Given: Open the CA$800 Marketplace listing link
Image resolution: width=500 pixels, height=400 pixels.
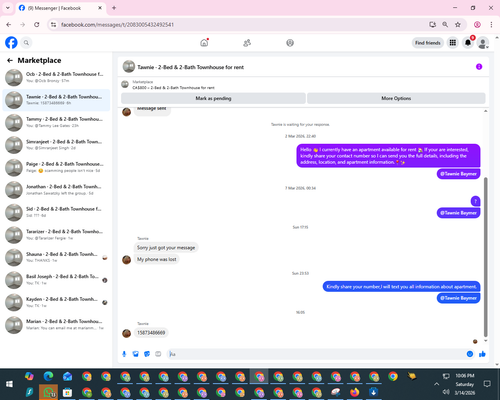Looking at the screenshot, I should click(x=173, y=88).
